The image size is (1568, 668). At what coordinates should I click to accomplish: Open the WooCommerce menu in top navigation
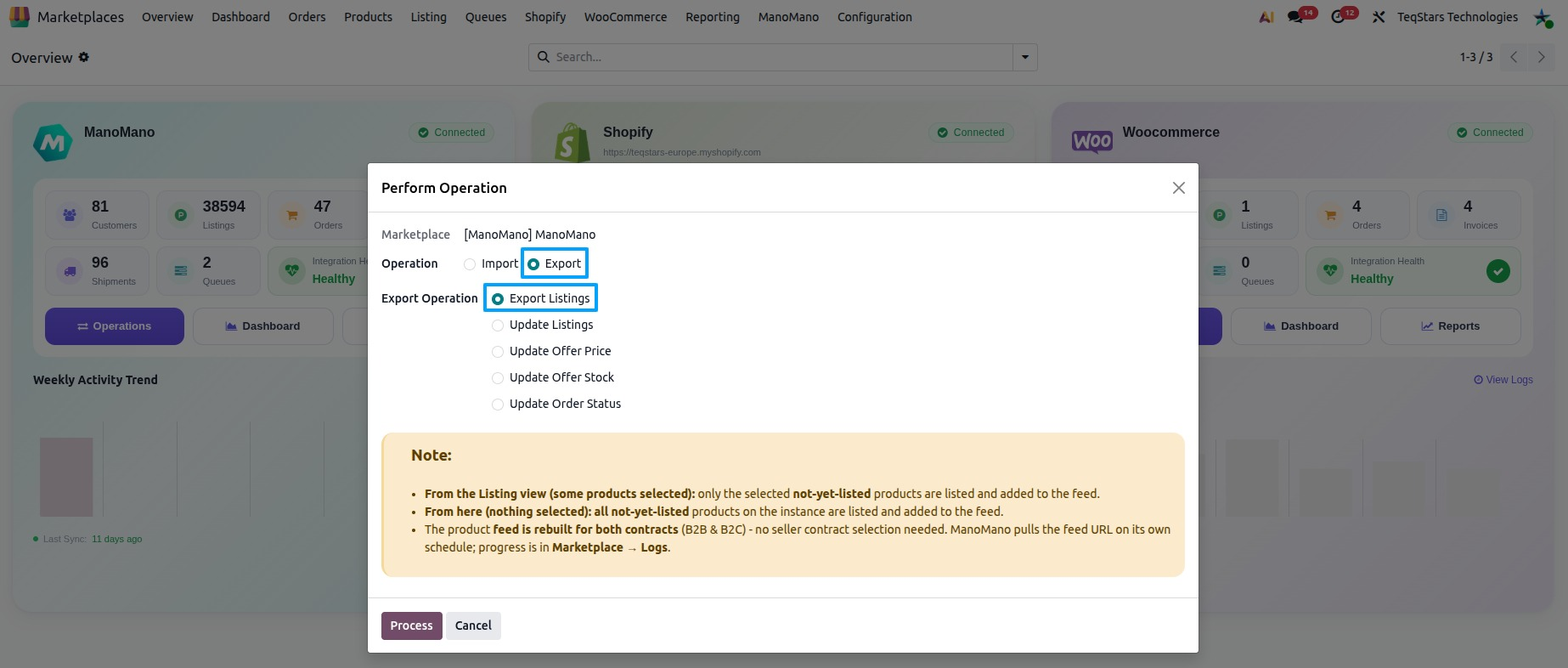coord(626,17)
